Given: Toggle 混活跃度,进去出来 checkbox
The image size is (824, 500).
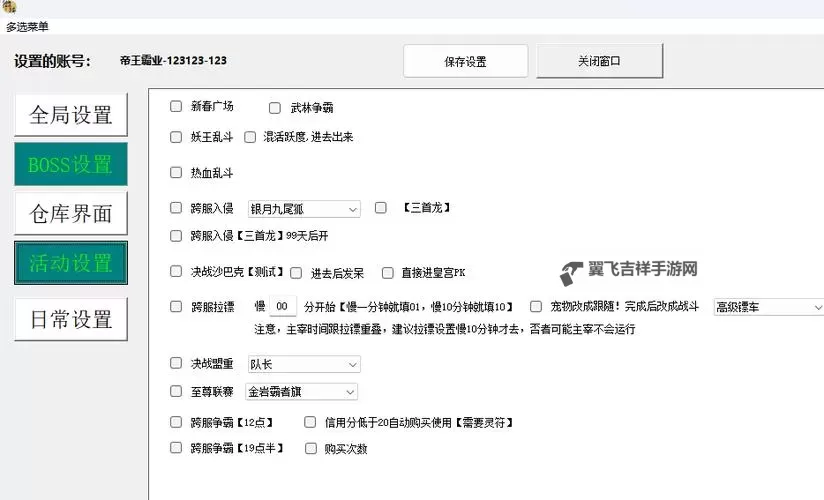Looking at the screenshot, I should point(250,137).
